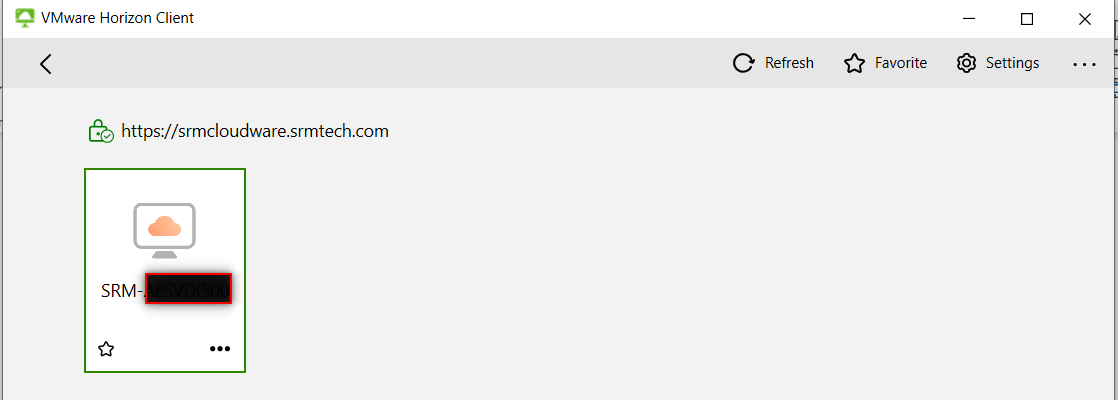Click the circular Refresh arrow icon
The height and width of the screenshot is (400, 1118).
pos(744,63)
